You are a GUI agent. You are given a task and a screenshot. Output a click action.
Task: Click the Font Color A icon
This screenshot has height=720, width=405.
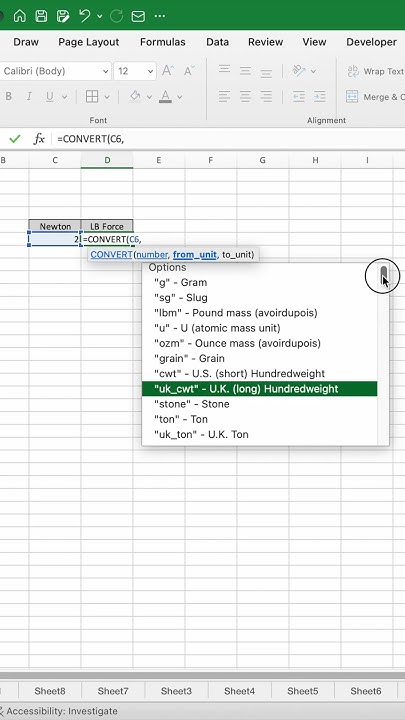[165, 96]
